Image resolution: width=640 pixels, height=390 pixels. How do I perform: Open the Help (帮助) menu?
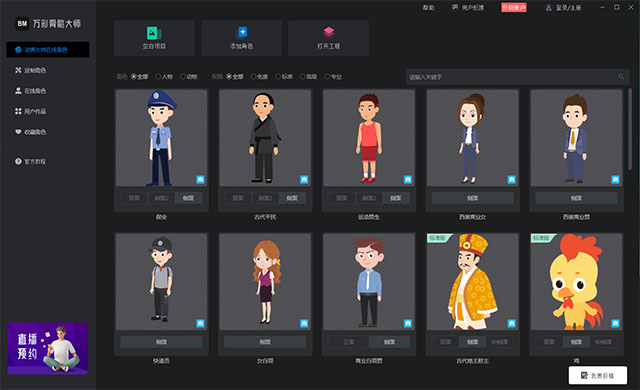tap(429, 8)
